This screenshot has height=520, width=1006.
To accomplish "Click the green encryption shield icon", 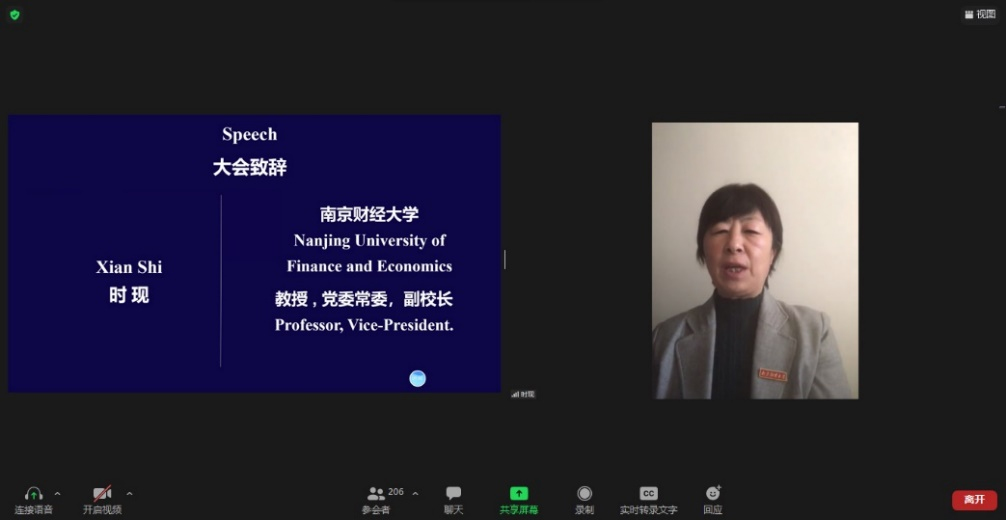I will tap(14, 15).
